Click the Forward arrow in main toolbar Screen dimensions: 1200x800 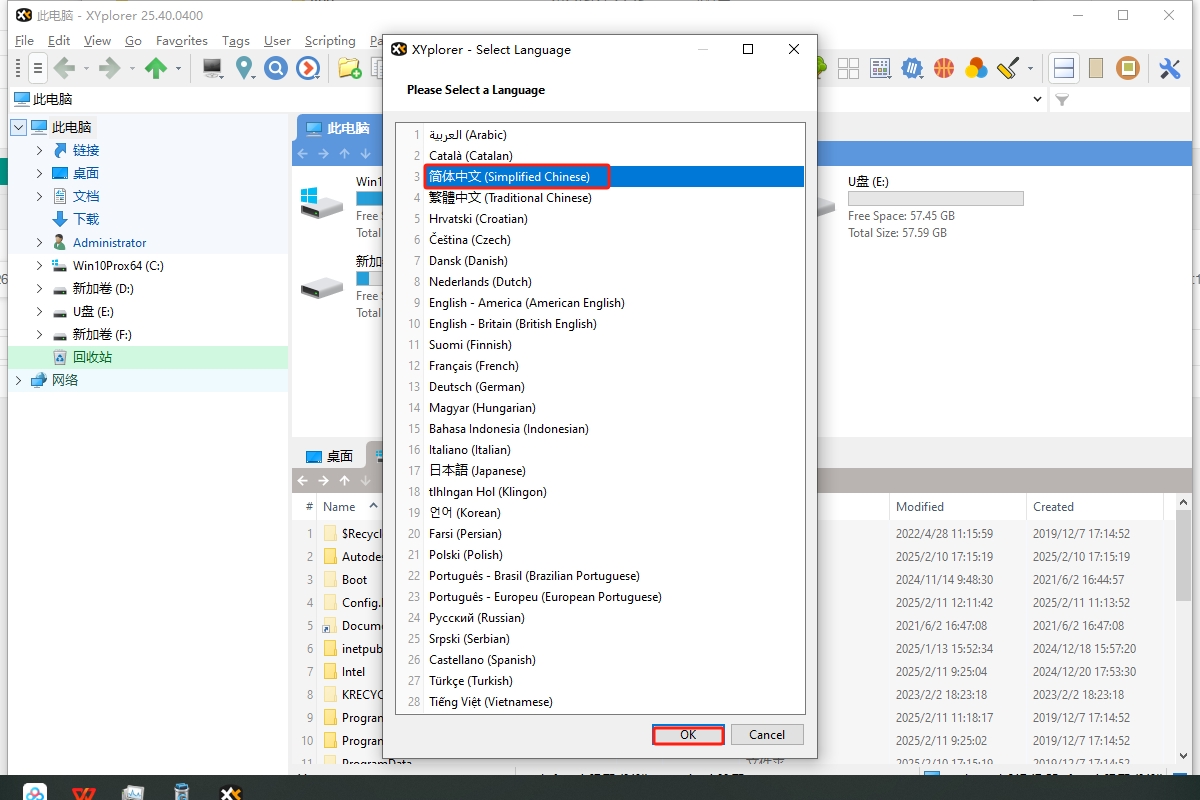coord(110,68)
